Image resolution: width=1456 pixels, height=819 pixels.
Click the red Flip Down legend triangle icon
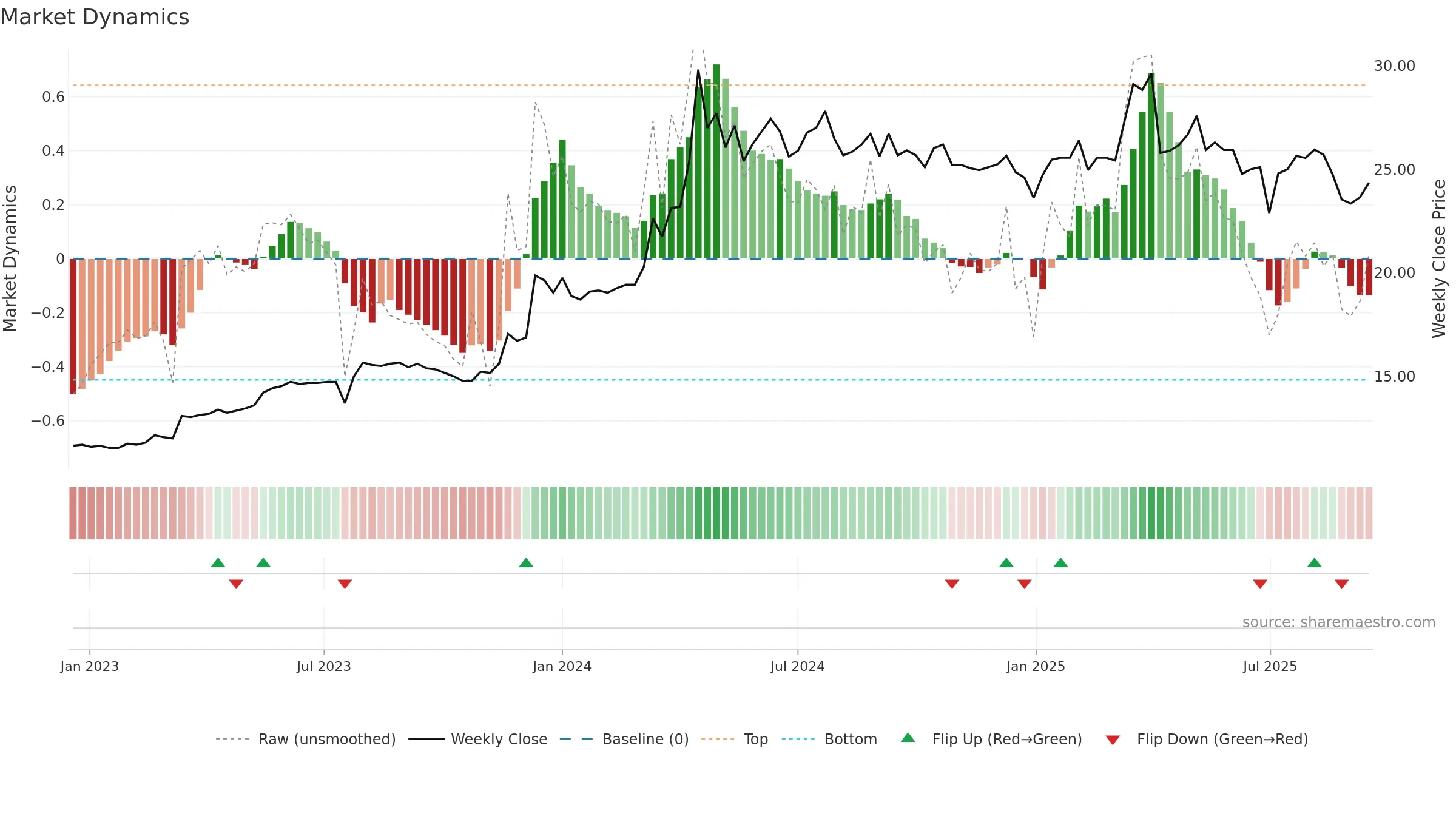point(1113,740)
